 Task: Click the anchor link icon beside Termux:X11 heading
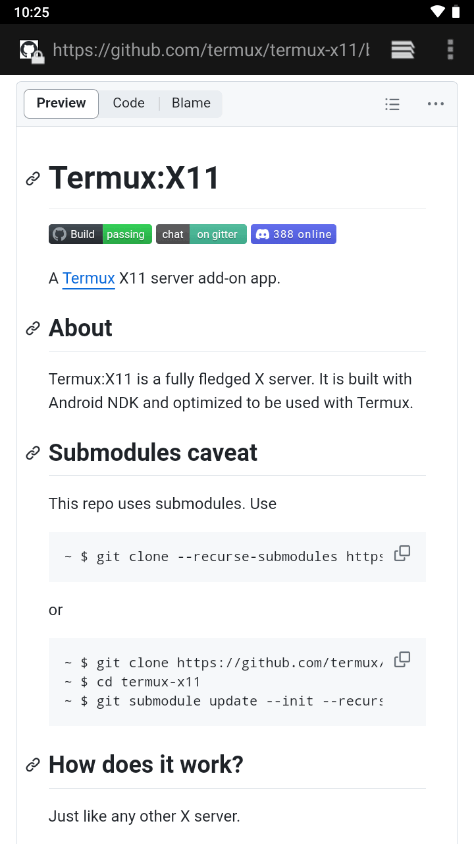pos(33,179)
